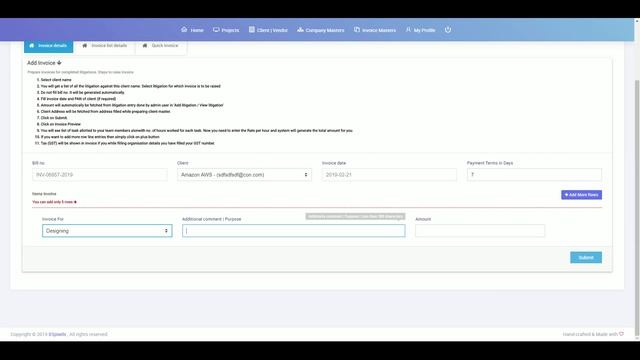Screen dimensions: 640x360
Task: Open the Invoice For dropdown showing Designing
Action: (x=107, y=231)
